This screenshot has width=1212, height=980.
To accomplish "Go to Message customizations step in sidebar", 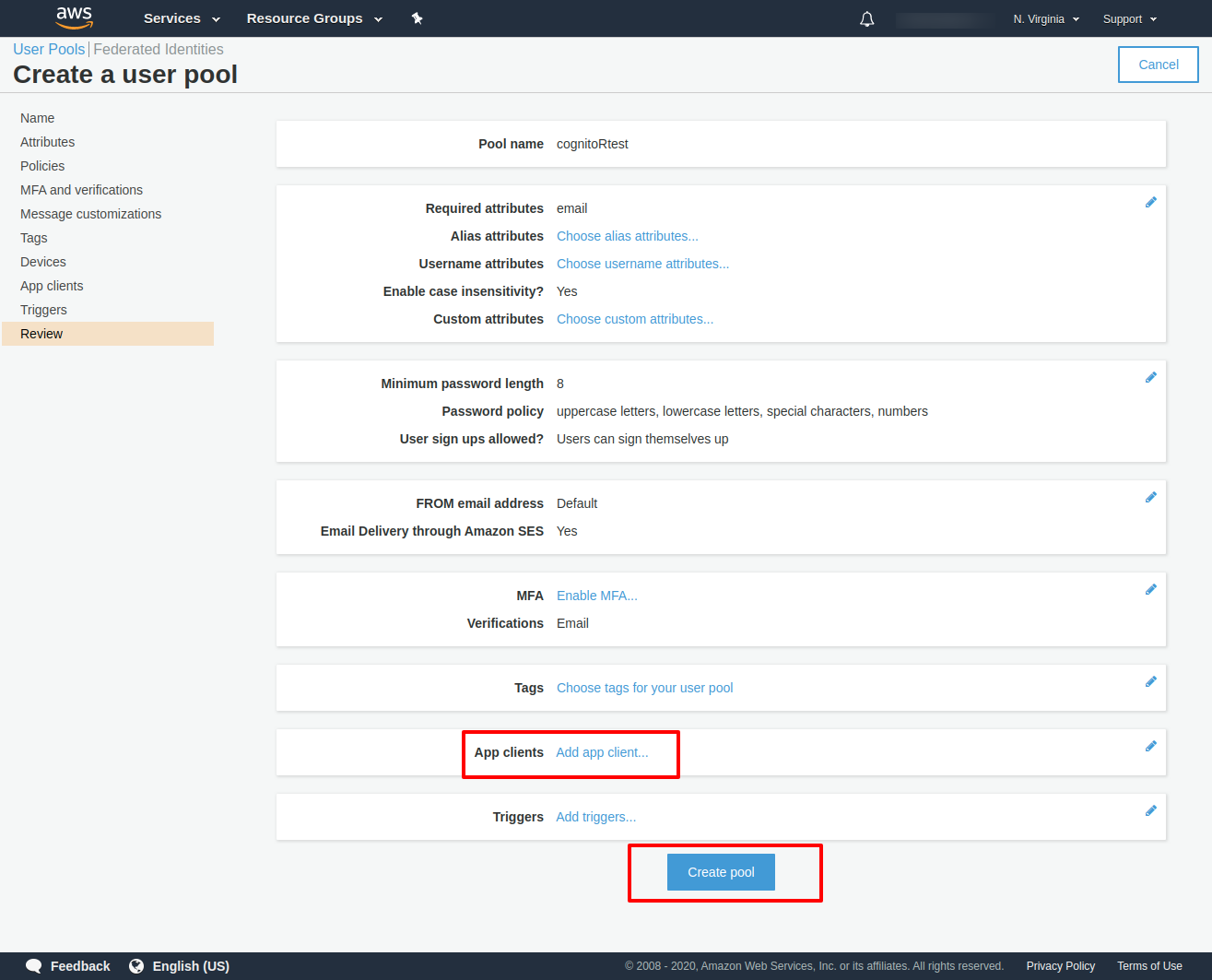I will pyautogui.click(x=90, y=214).
